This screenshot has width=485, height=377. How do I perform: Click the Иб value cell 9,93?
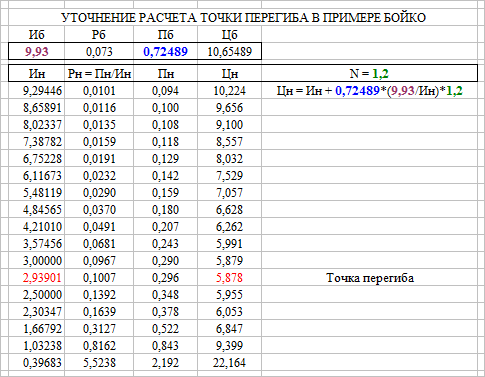click(x=37, y=51)
